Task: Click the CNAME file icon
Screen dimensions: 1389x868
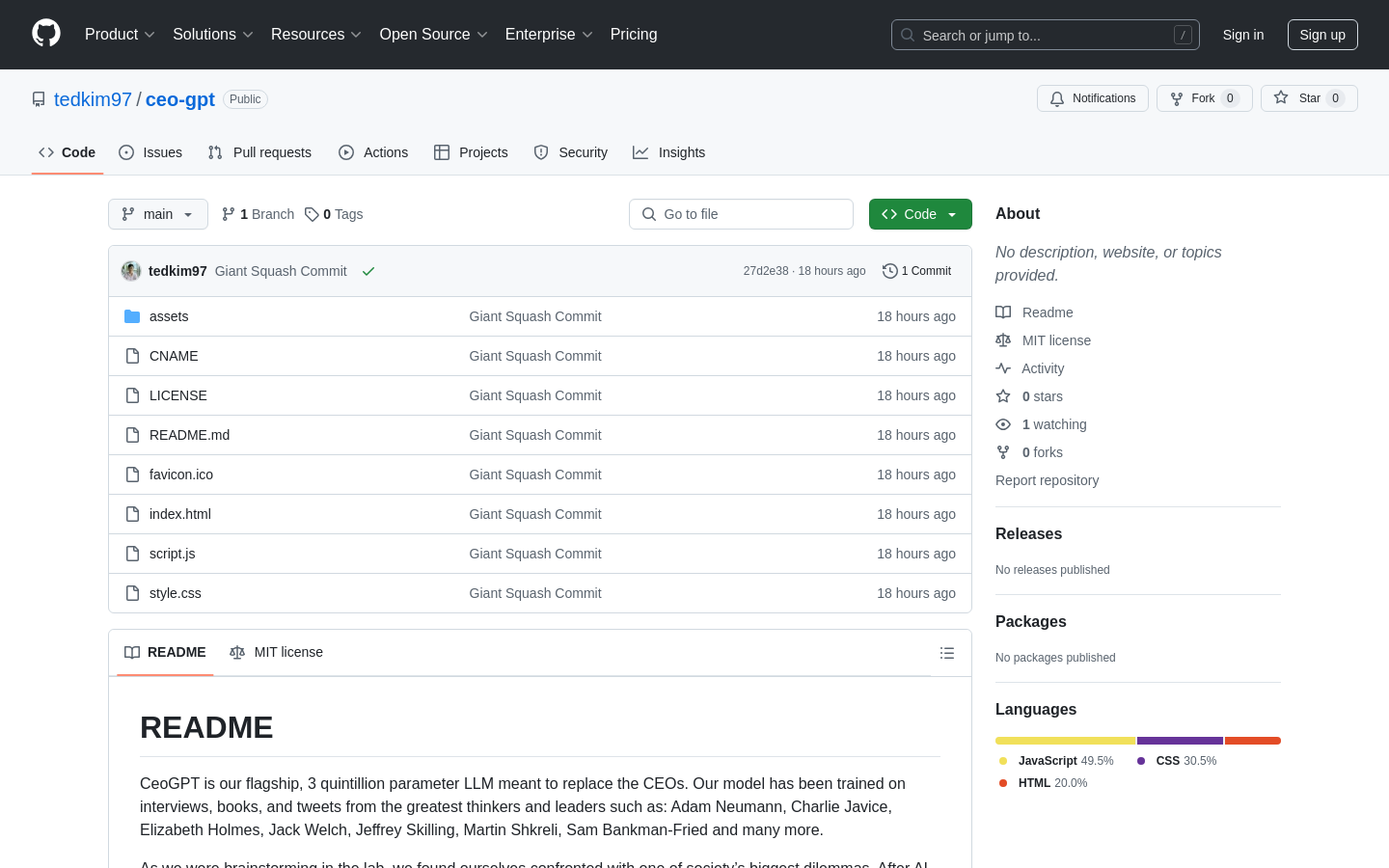Action: click(132, 356)
